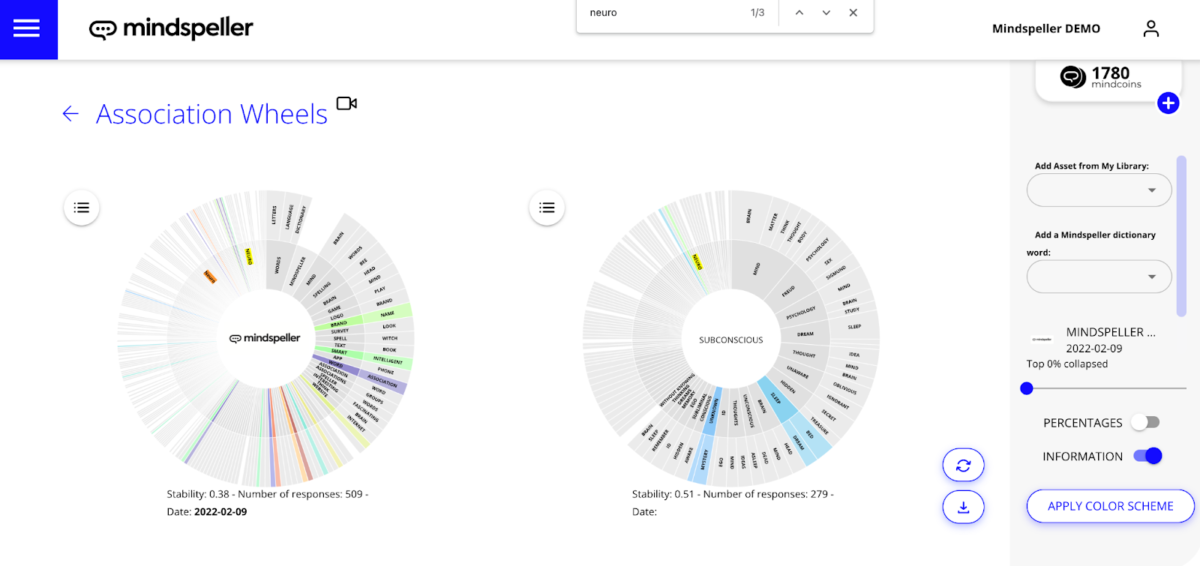
Task: Click the green NAME segment
Action: (388, 313)
